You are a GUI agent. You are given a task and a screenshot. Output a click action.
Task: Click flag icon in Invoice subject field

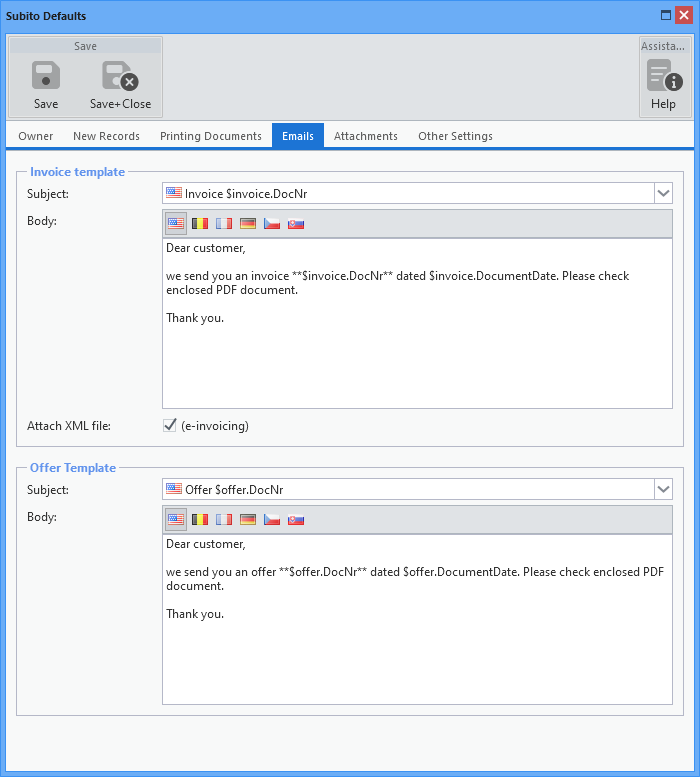174,192
